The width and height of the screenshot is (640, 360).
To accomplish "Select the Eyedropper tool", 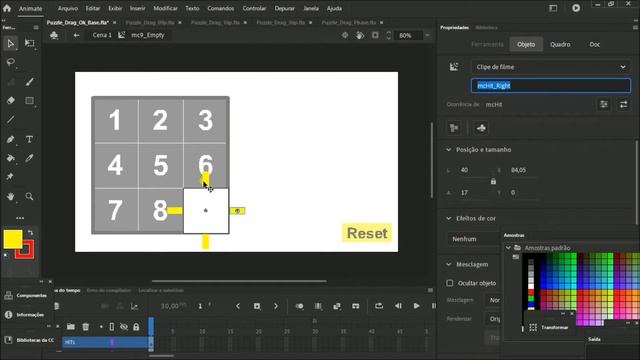I will pos(29,158).
